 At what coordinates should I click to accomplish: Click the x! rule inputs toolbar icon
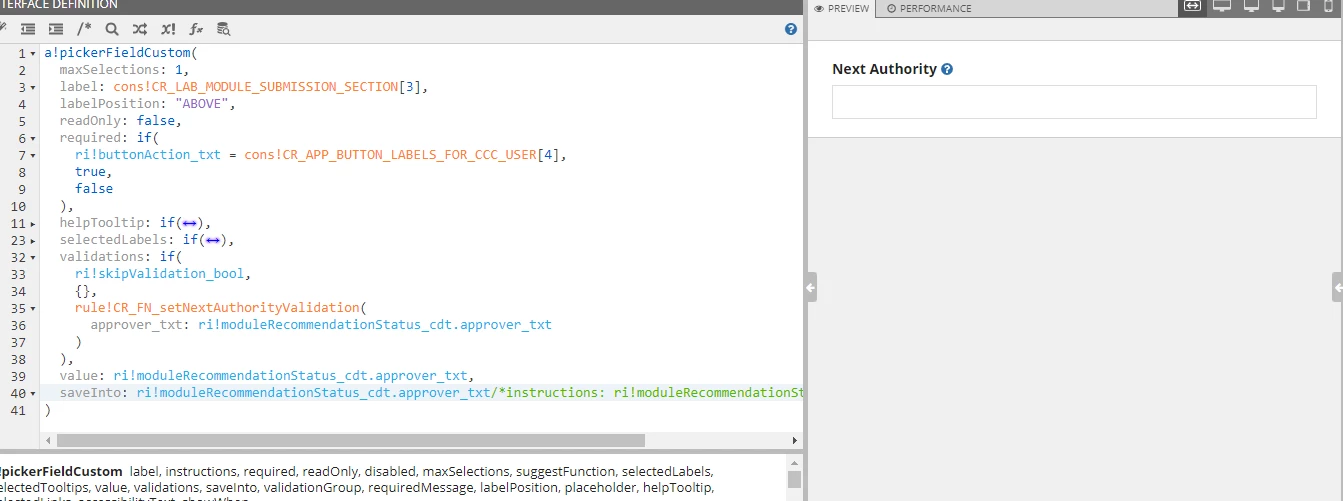[168, 29]
